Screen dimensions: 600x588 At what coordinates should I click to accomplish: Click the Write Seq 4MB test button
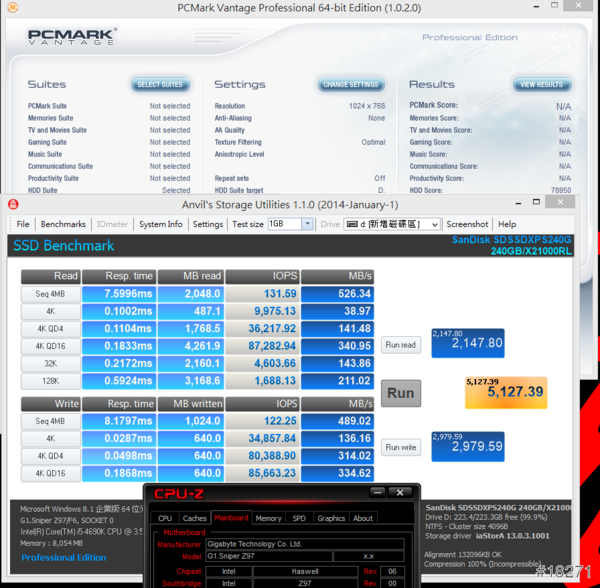click(x=51, y=421)
